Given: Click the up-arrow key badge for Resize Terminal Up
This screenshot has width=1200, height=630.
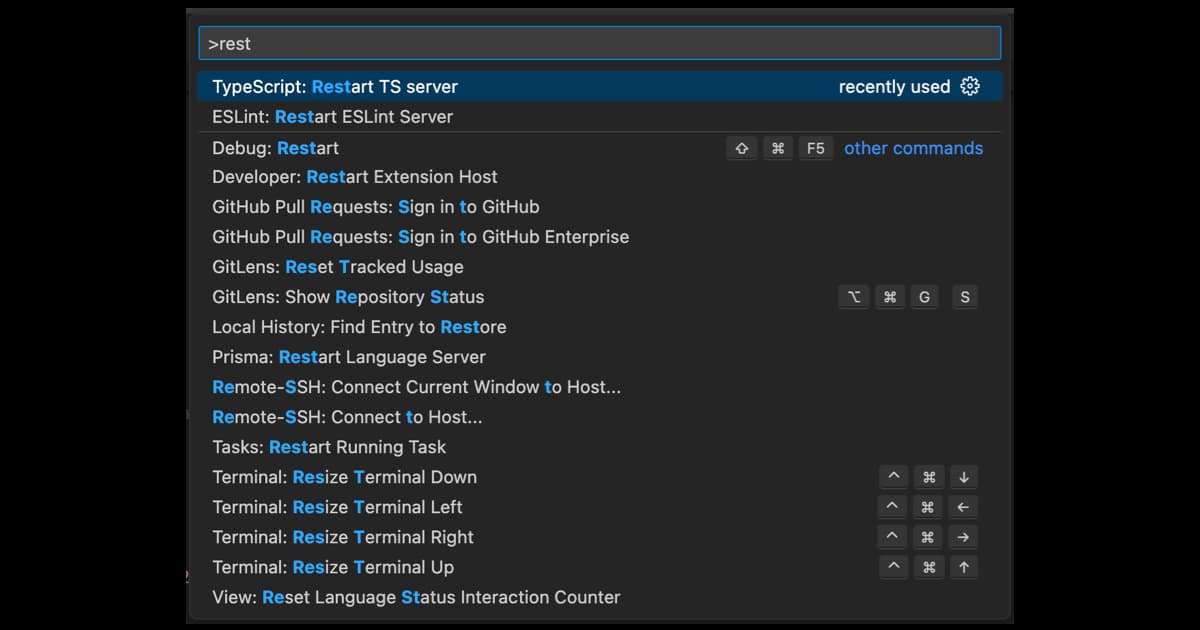Looking at the screenshot, I should (964, 567).
